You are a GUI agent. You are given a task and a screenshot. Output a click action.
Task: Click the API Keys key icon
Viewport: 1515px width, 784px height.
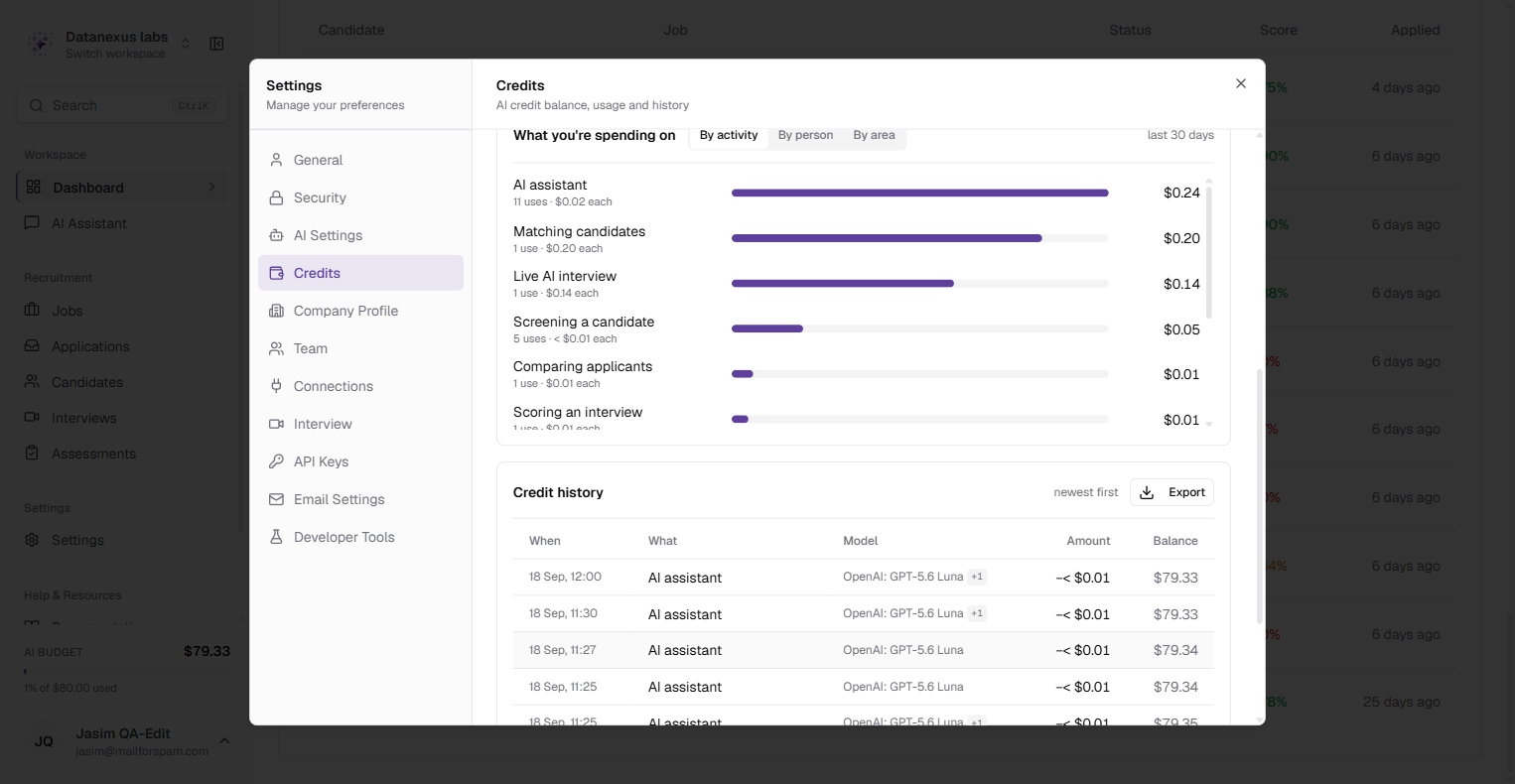[276, 461]
